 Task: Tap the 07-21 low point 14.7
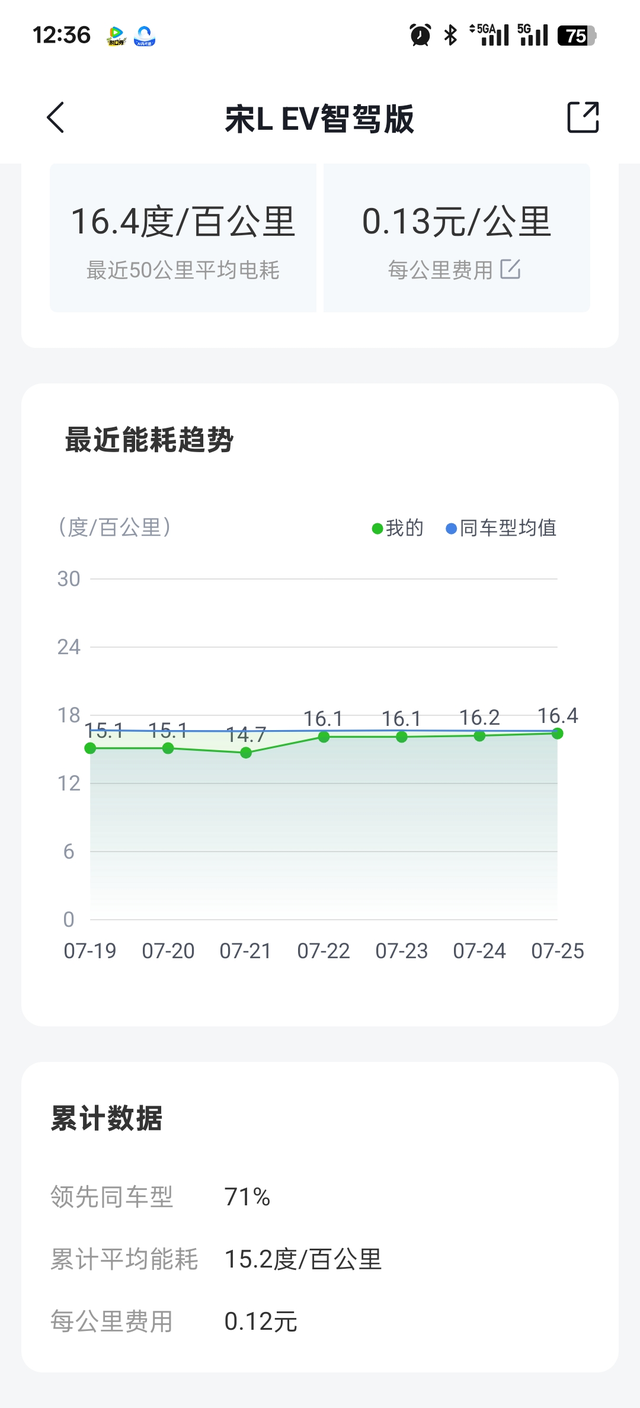pos(244,752)
